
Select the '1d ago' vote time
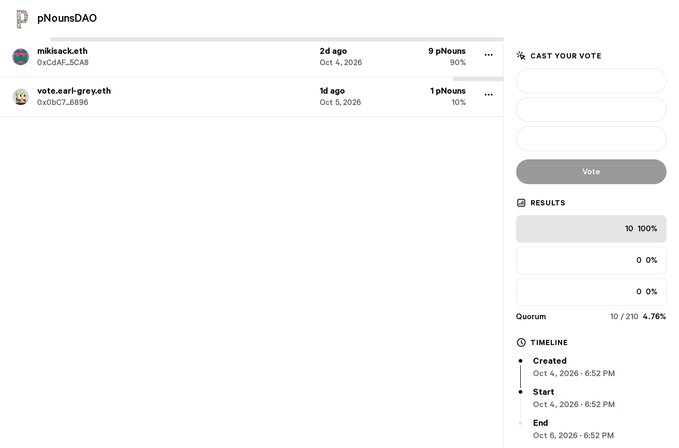pos(332,91)
